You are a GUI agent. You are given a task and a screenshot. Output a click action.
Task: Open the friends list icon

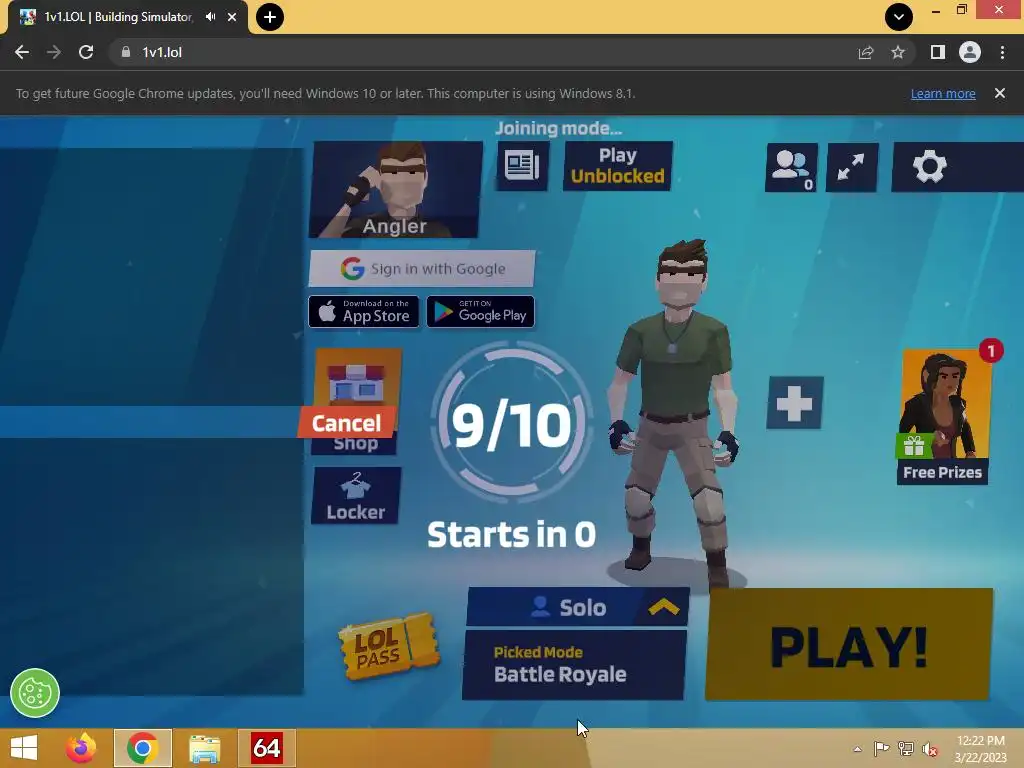[x=792, y=167]
